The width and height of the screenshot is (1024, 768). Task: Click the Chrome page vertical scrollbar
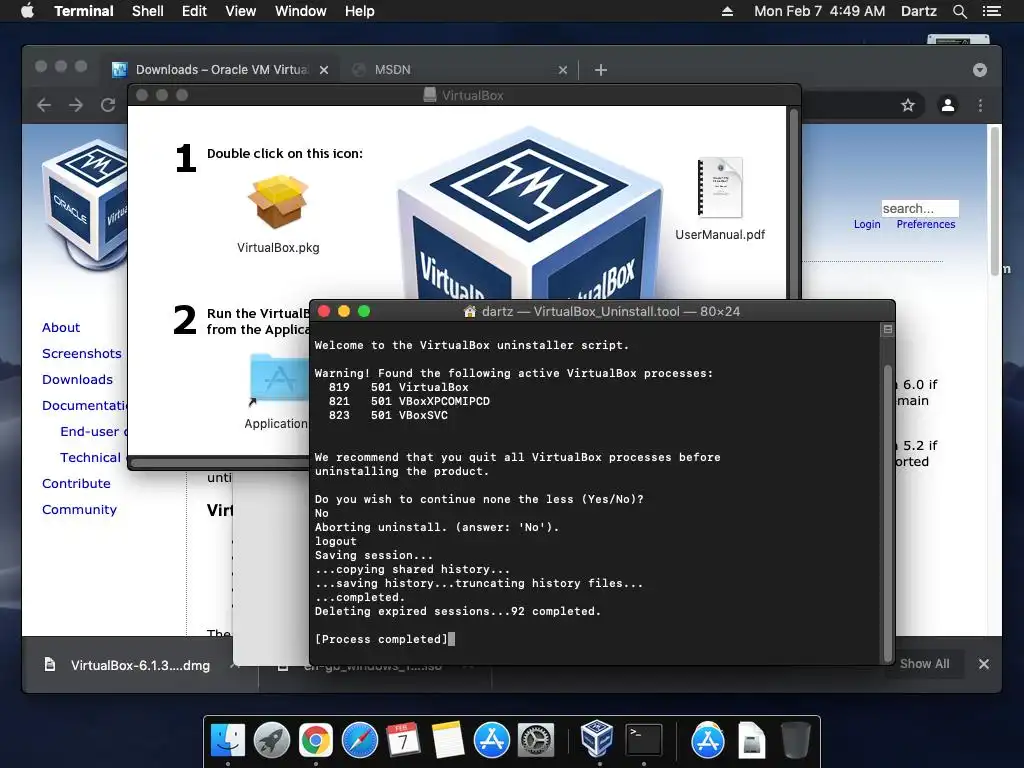click(995, 200)
